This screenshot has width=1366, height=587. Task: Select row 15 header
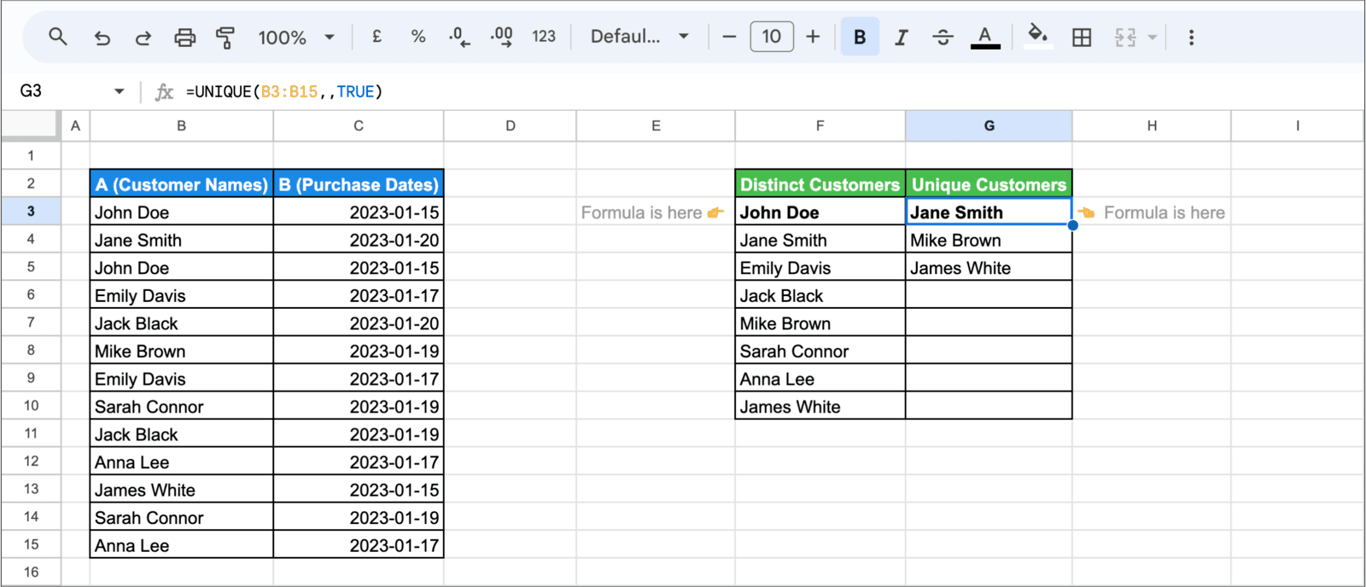click(30, 545)
